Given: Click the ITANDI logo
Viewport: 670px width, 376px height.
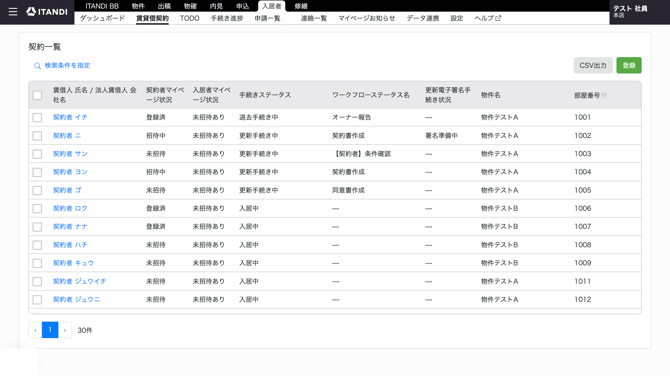Looking at the screenshot, I should (47, 12).
